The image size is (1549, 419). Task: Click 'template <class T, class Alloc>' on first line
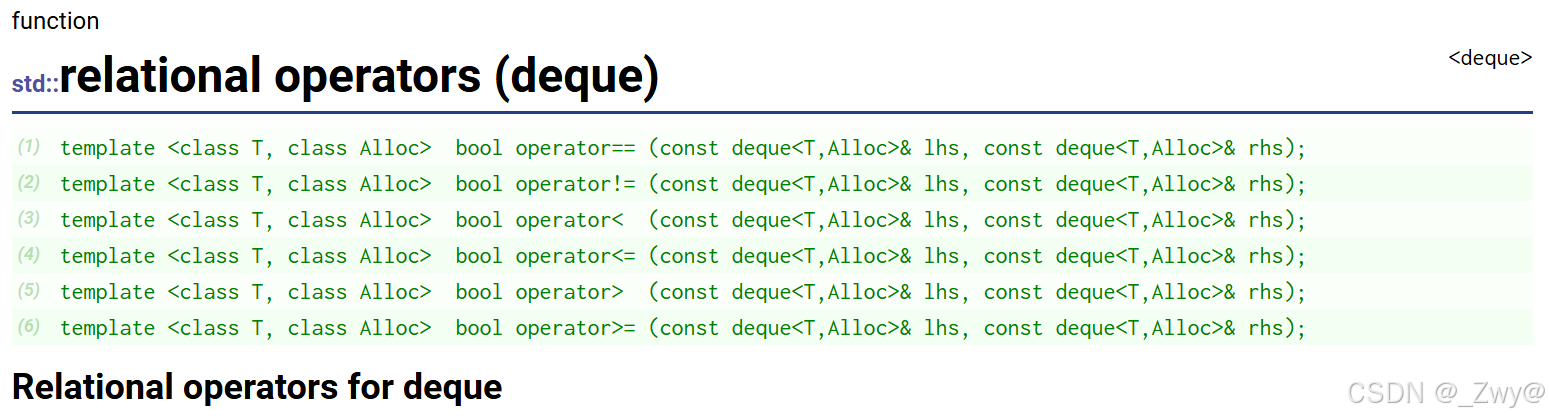pyautogui.click(x=246, y=148)
